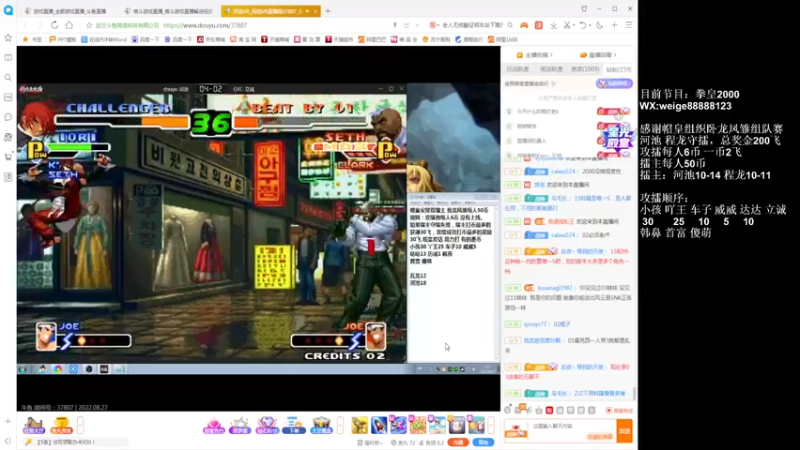The image size is (800, 450).
Task: Click the browser back arrow
Action: point(26,25)
